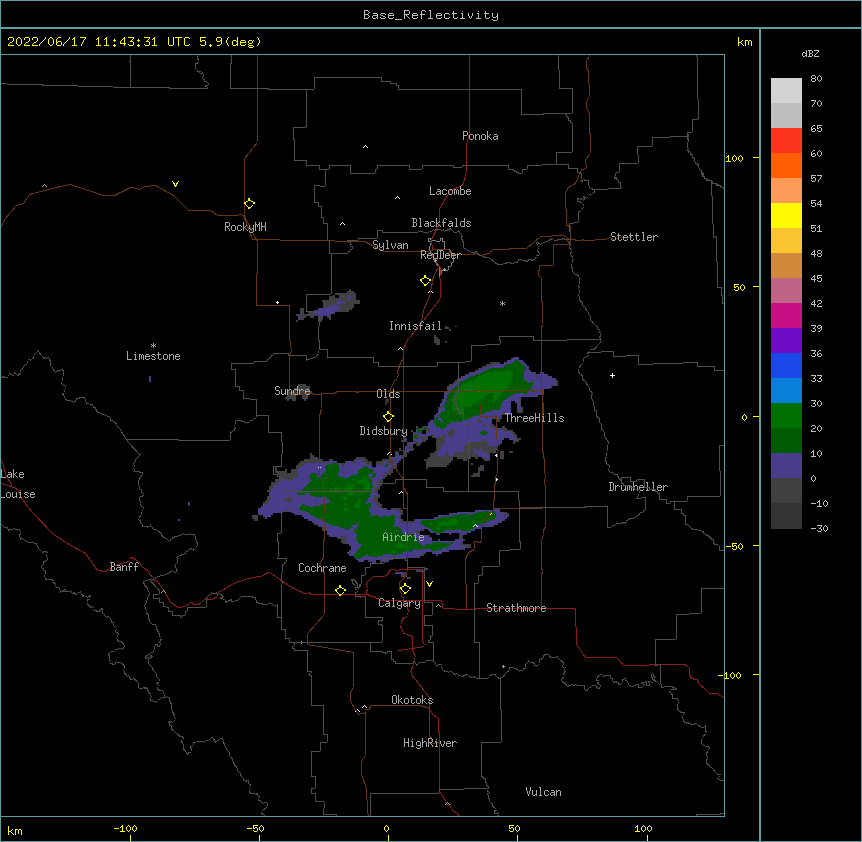Click the ThreeHills town label

pyautogui.click(x=534, y=418)
